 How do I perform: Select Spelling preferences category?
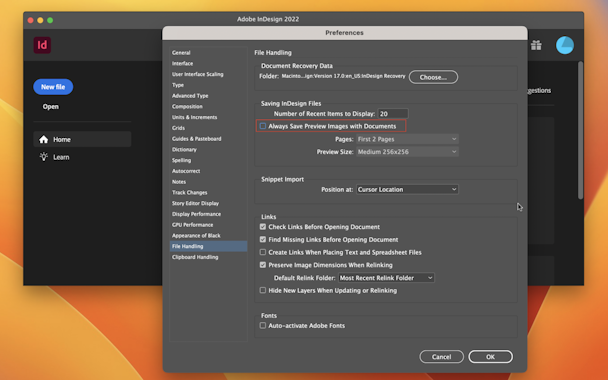coord(181,160)
